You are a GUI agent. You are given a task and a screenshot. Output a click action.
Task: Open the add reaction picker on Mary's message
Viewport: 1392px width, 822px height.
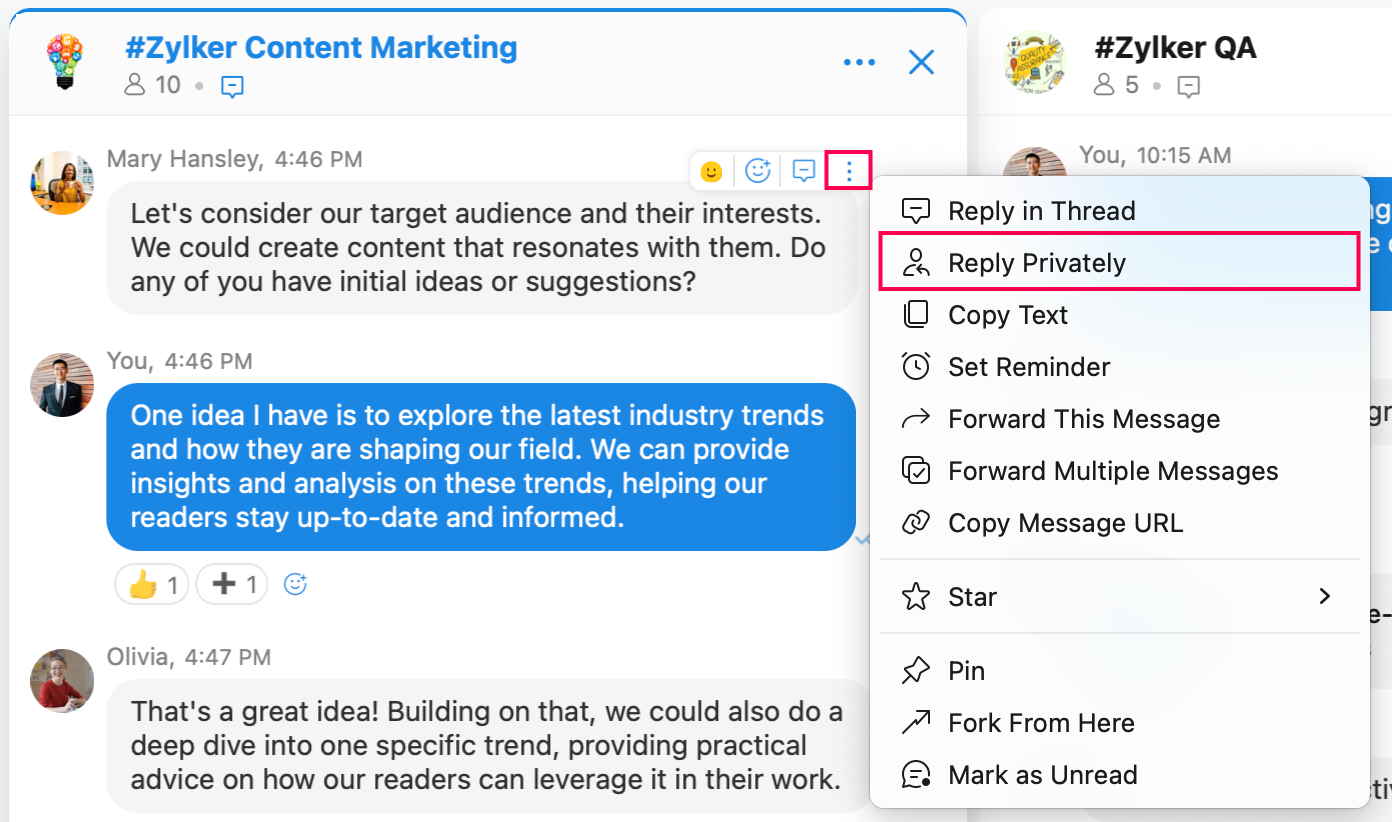click(x=759, y=171)
